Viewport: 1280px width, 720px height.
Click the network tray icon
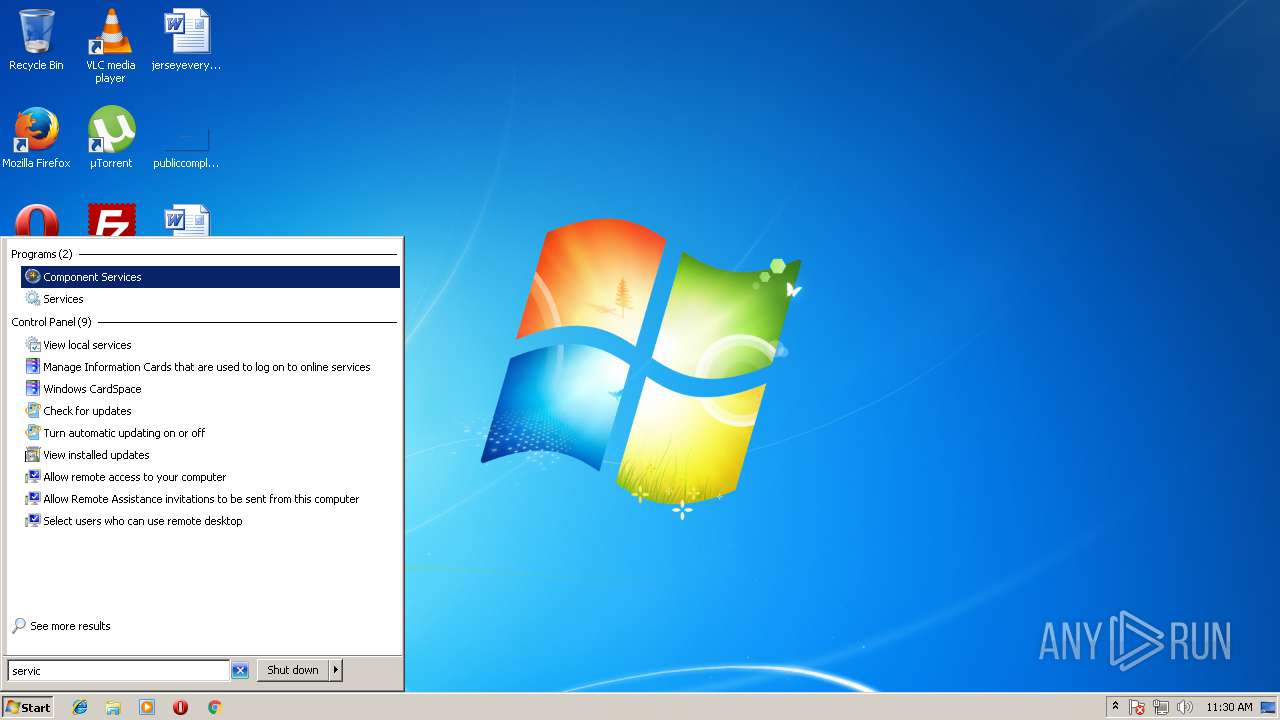point(1161,707)
